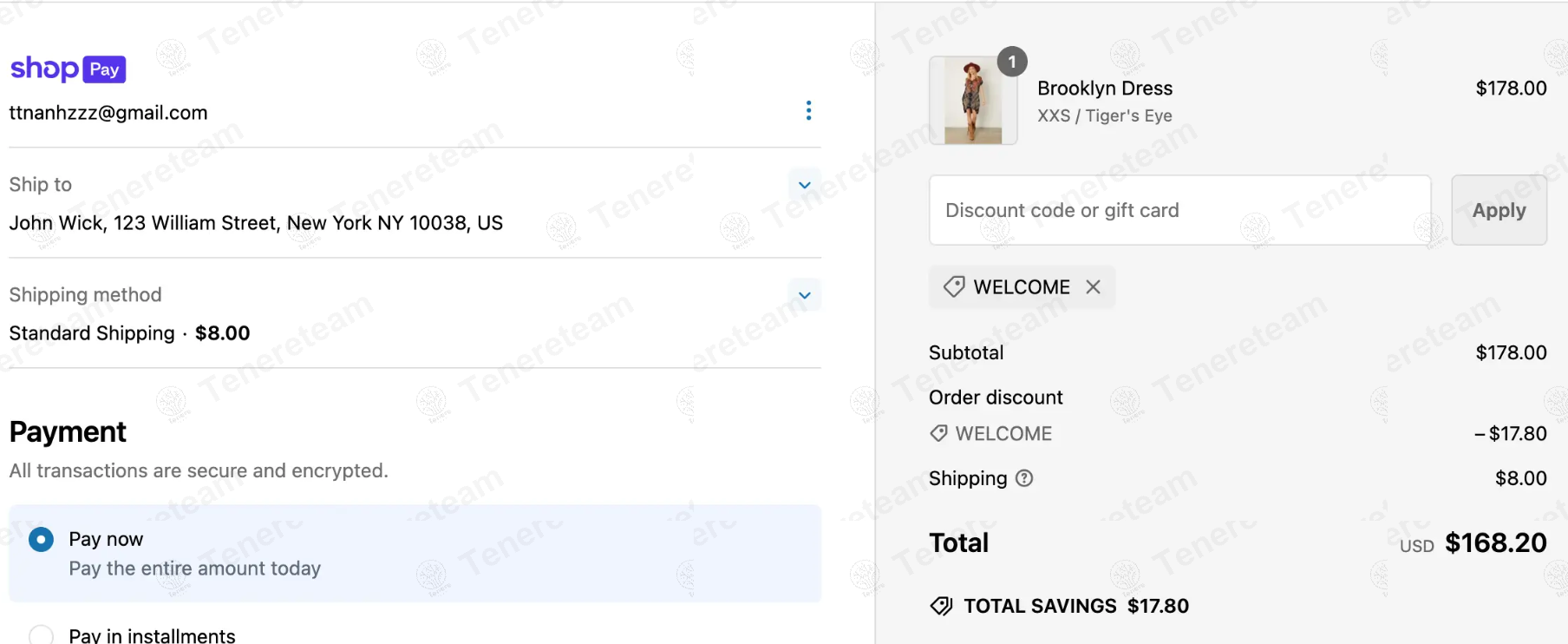Click the Apply discount button
This screenshot has height=644, width=1568.
1499,210
